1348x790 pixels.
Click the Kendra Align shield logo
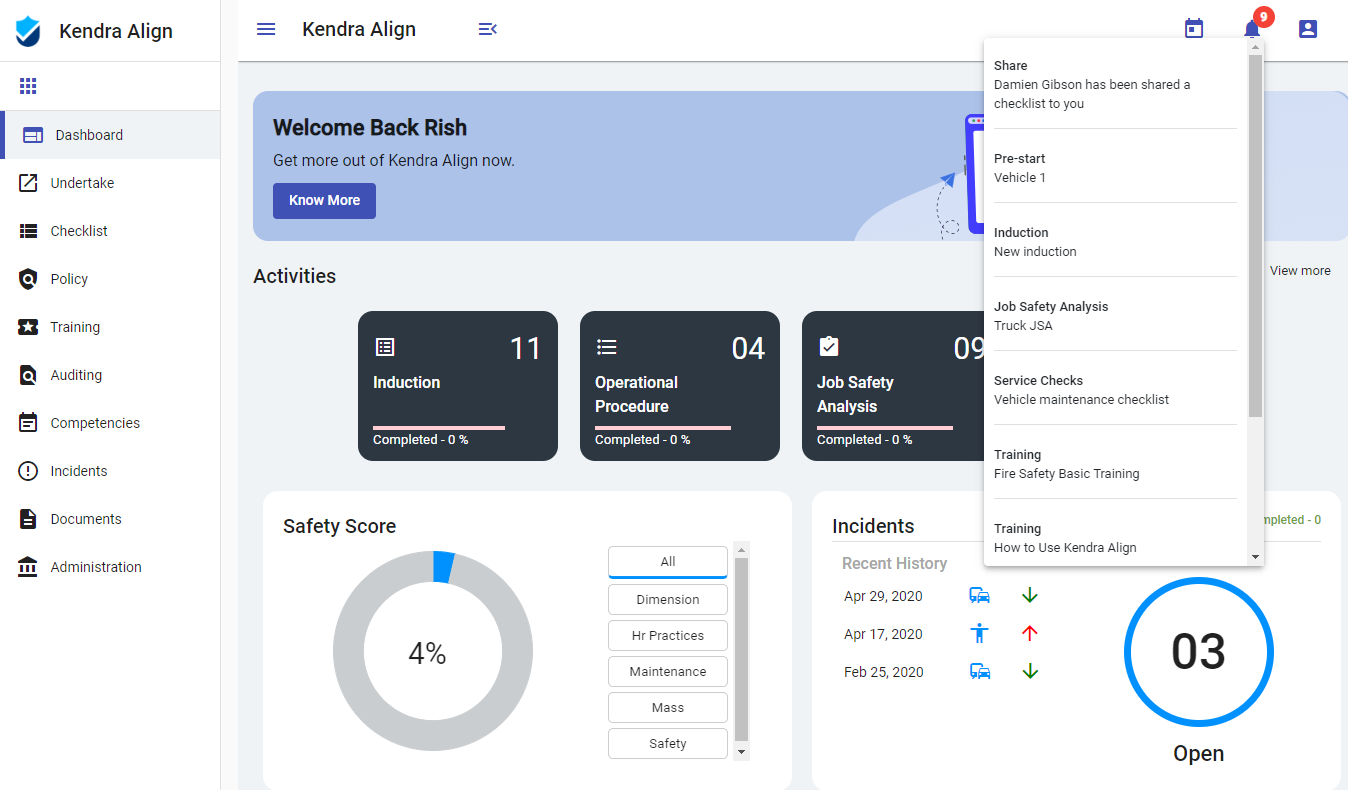coord(28,31)
